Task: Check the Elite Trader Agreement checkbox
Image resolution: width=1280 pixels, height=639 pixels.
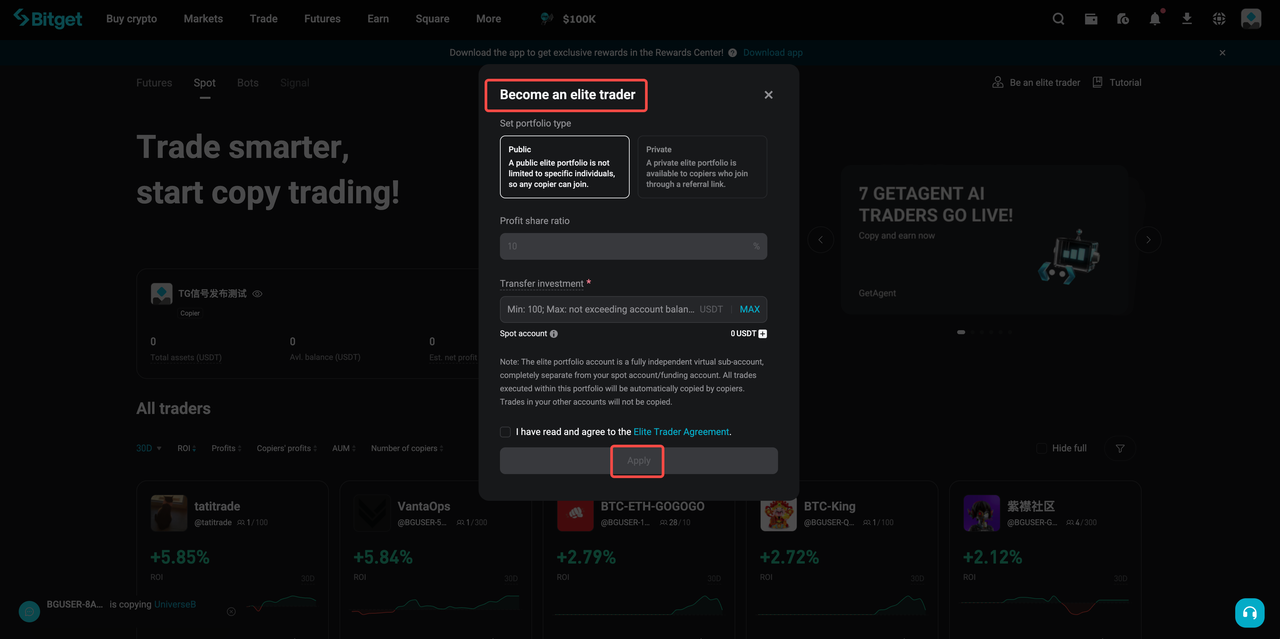Action: [x=505, y=431]
